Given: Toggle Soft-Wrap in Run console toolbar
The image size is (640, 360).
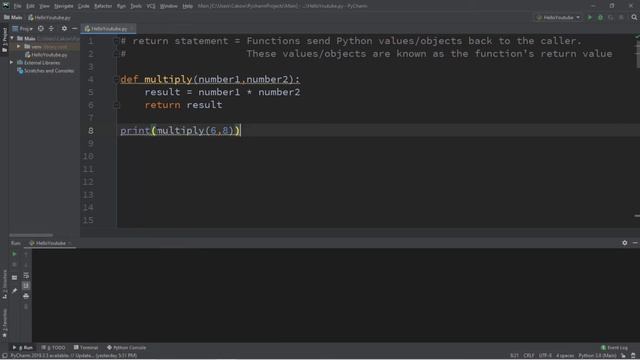Looking at the screenshot, I should click(26, 276).
